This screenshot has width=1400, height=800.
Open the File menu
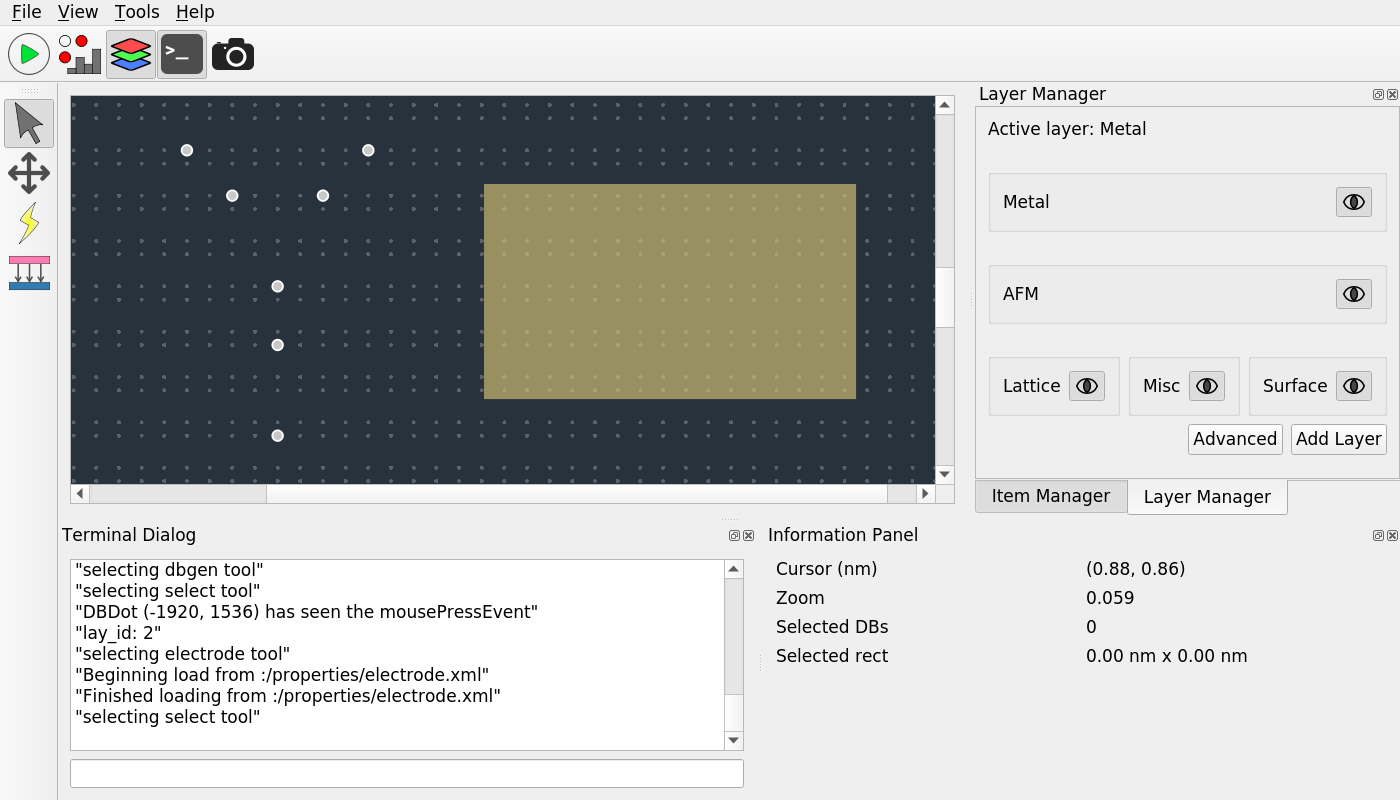(27, 12)
